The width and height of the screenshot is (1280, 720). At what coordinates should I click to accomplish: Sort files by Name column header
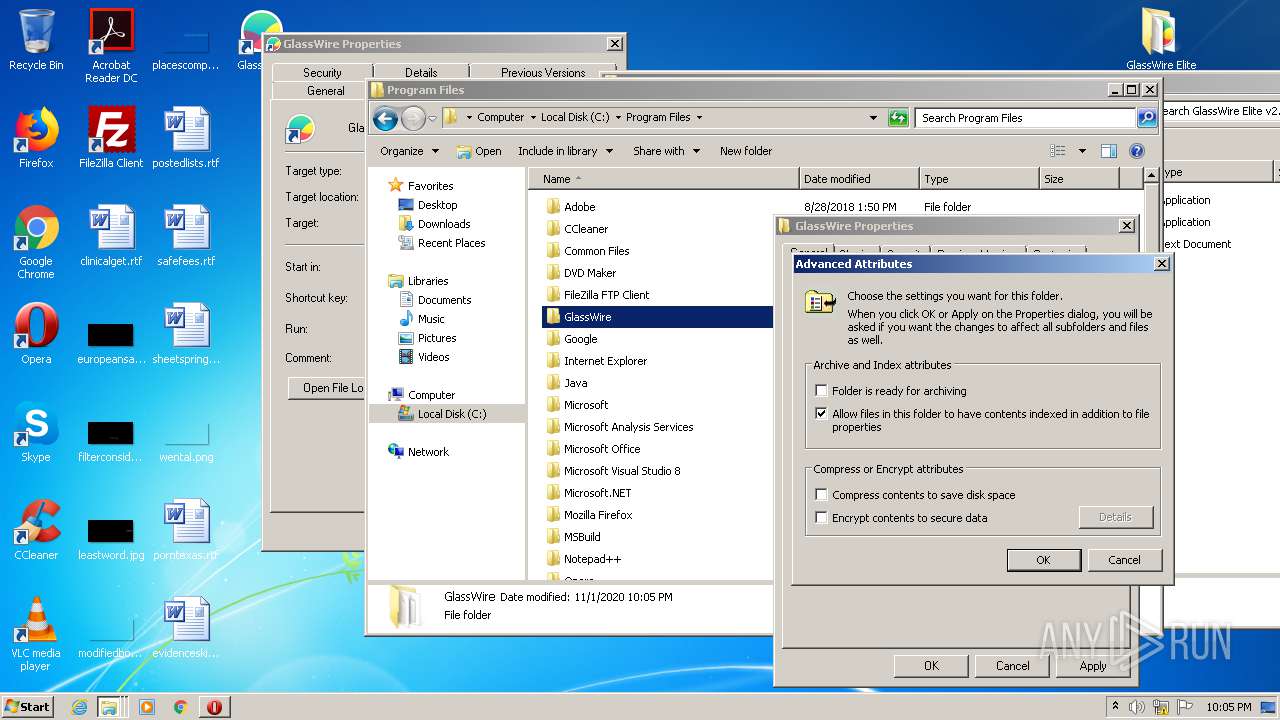tap(664, 179)
